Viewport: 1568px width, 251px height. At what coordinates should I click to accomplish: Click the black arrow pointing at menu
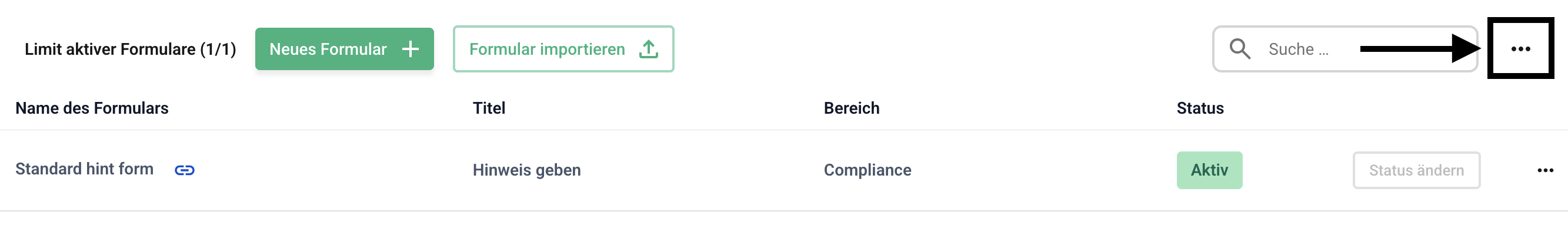click(1418, 49)
